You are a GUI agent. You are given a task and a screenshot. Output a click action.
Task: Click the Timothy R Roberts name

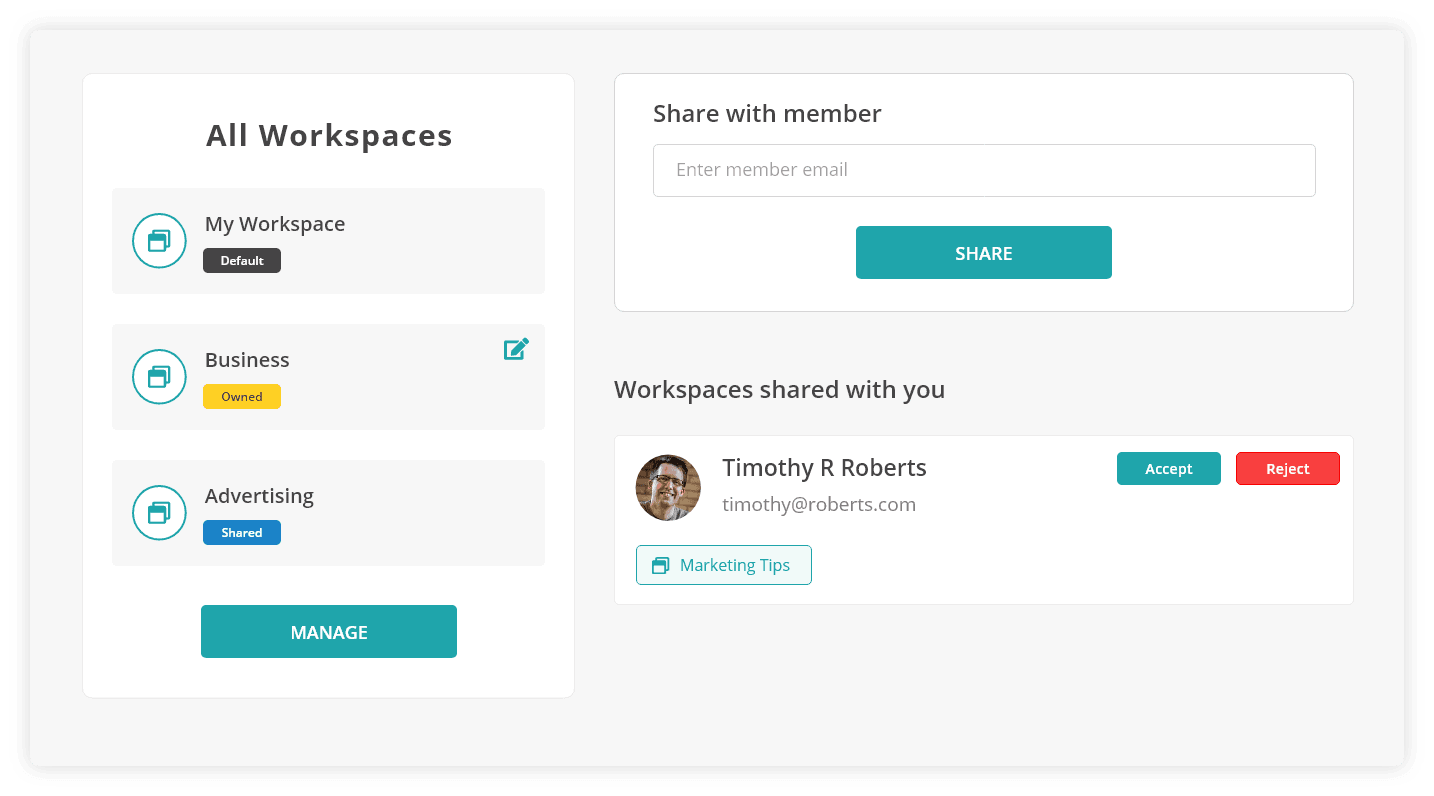coord(824,468)
